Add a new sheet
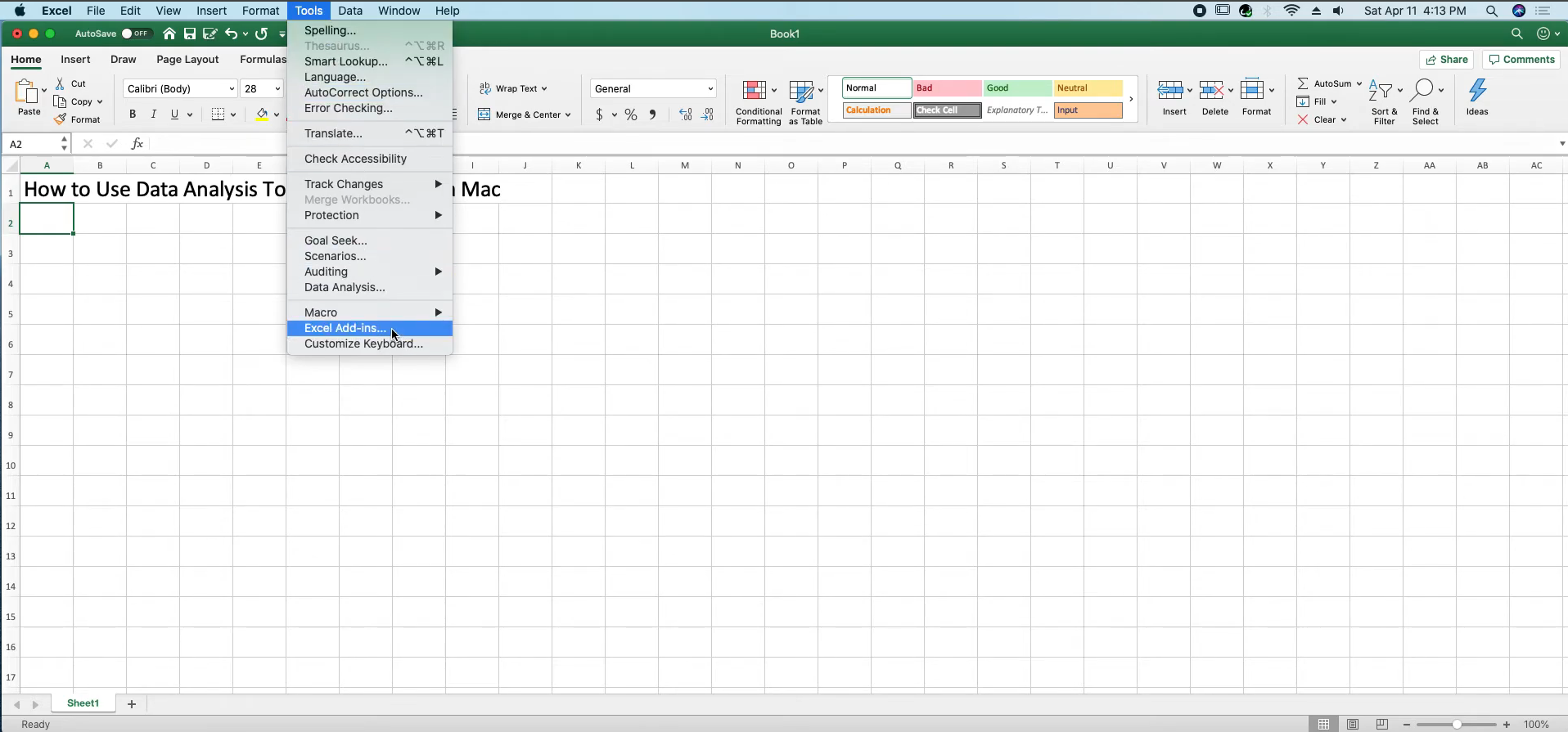This screenshot has width=1568, height=732. 131,703
